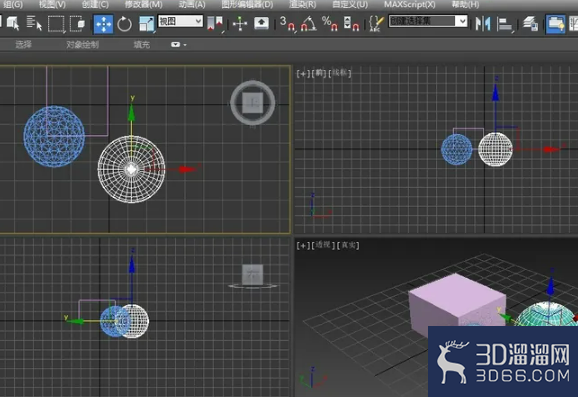578x397 pixels.
Task: Open the [线框] shading label menu
Action: (x=340, y=73)
